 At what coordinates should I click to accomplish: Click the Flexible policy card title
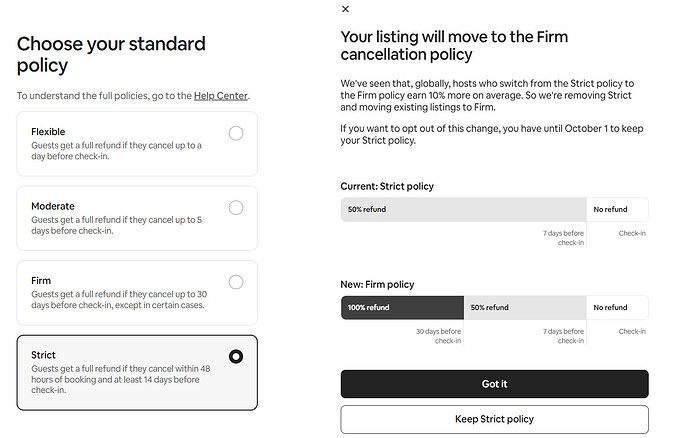(x=48, y=132)
